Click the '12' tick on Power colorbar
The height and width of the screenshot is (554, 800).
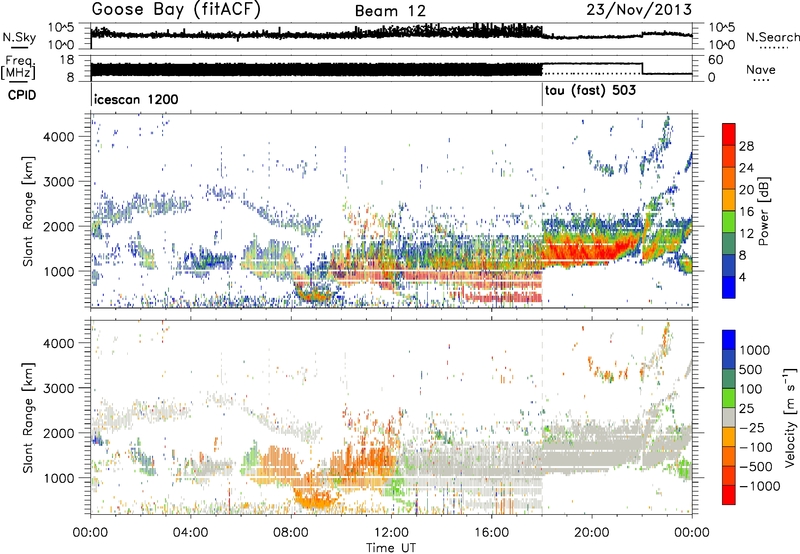tap(746, 234)
